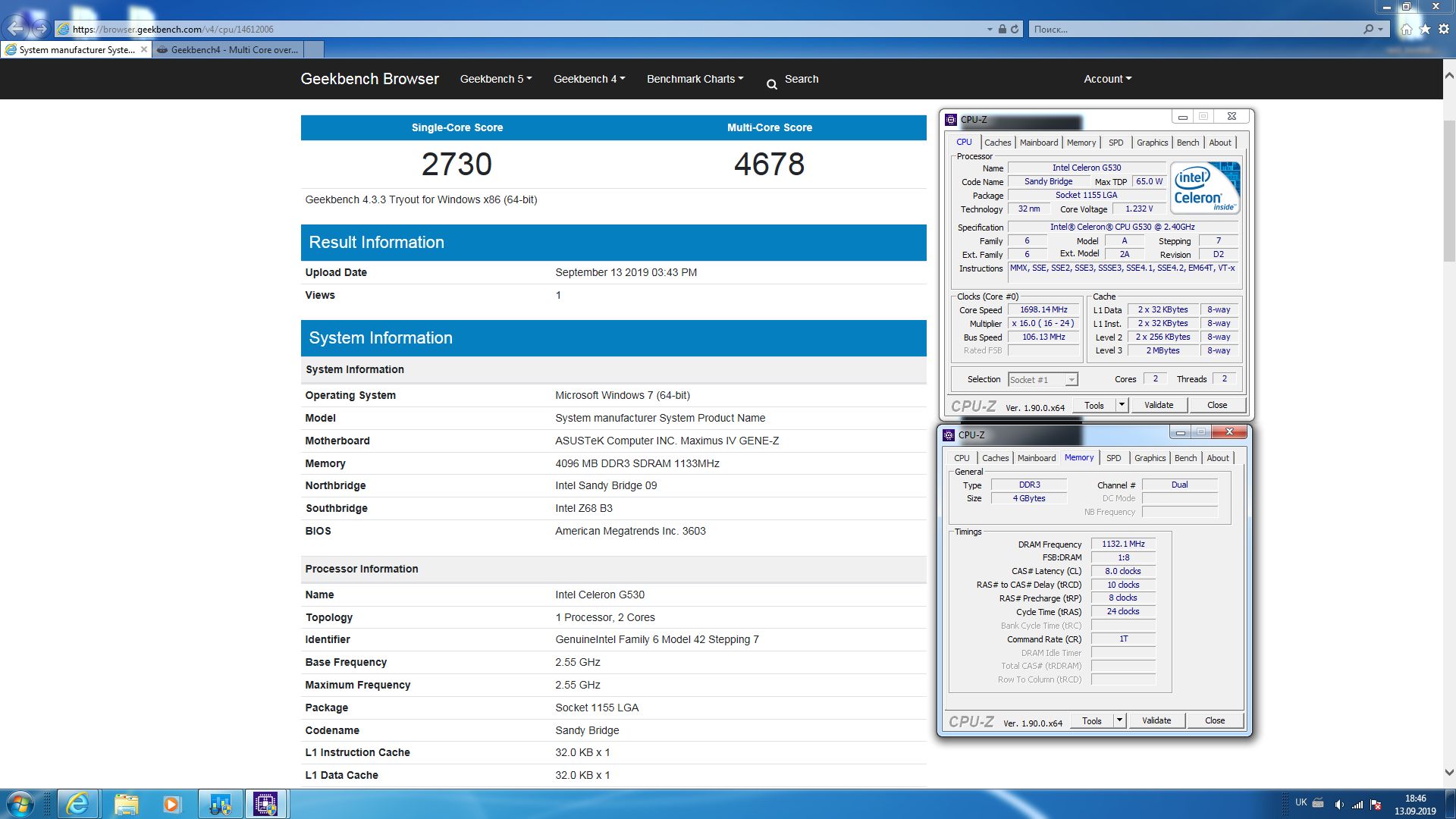Click CPU-Z app icon in upper window title
The width and height of the screenshot is (1456, 819).
click(x=951, y=119)
